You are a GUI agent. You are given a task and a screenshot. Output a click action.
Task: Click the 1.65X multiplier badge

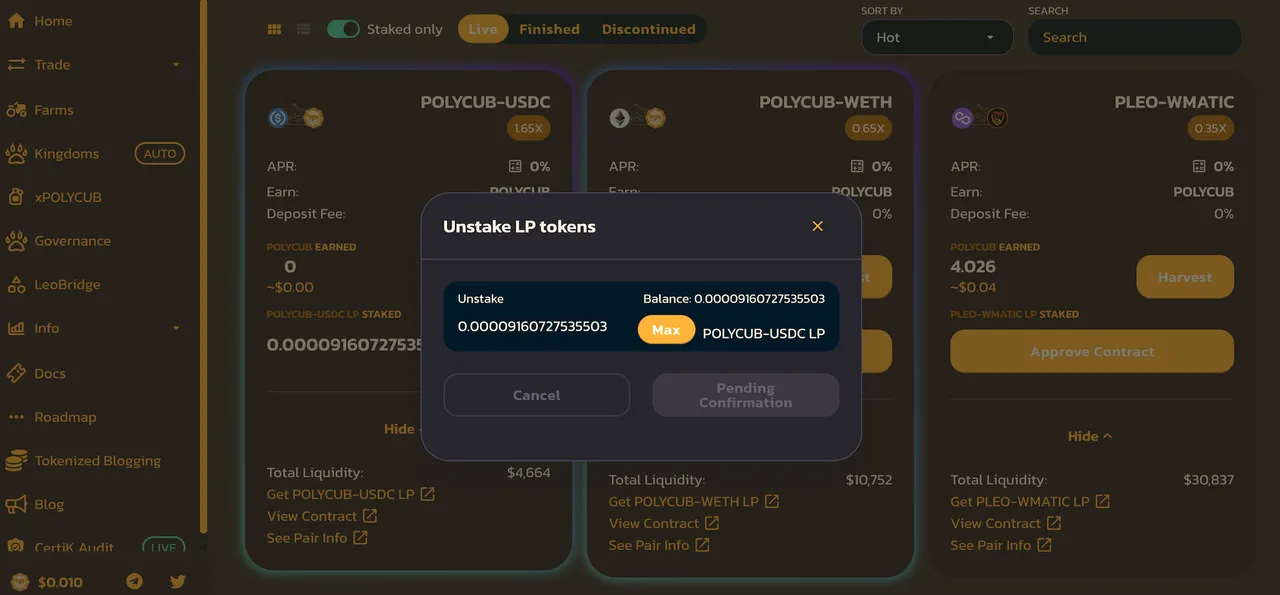point(528,128)
